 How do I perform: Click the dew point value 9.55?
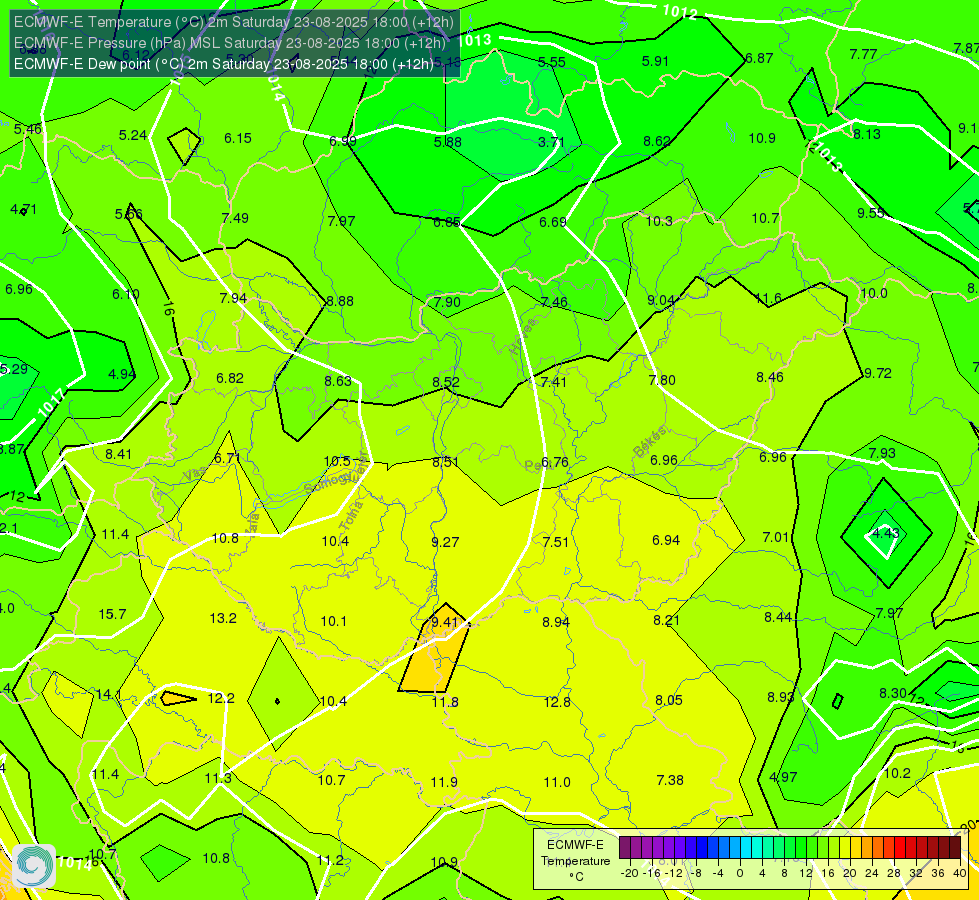(870, 213)
